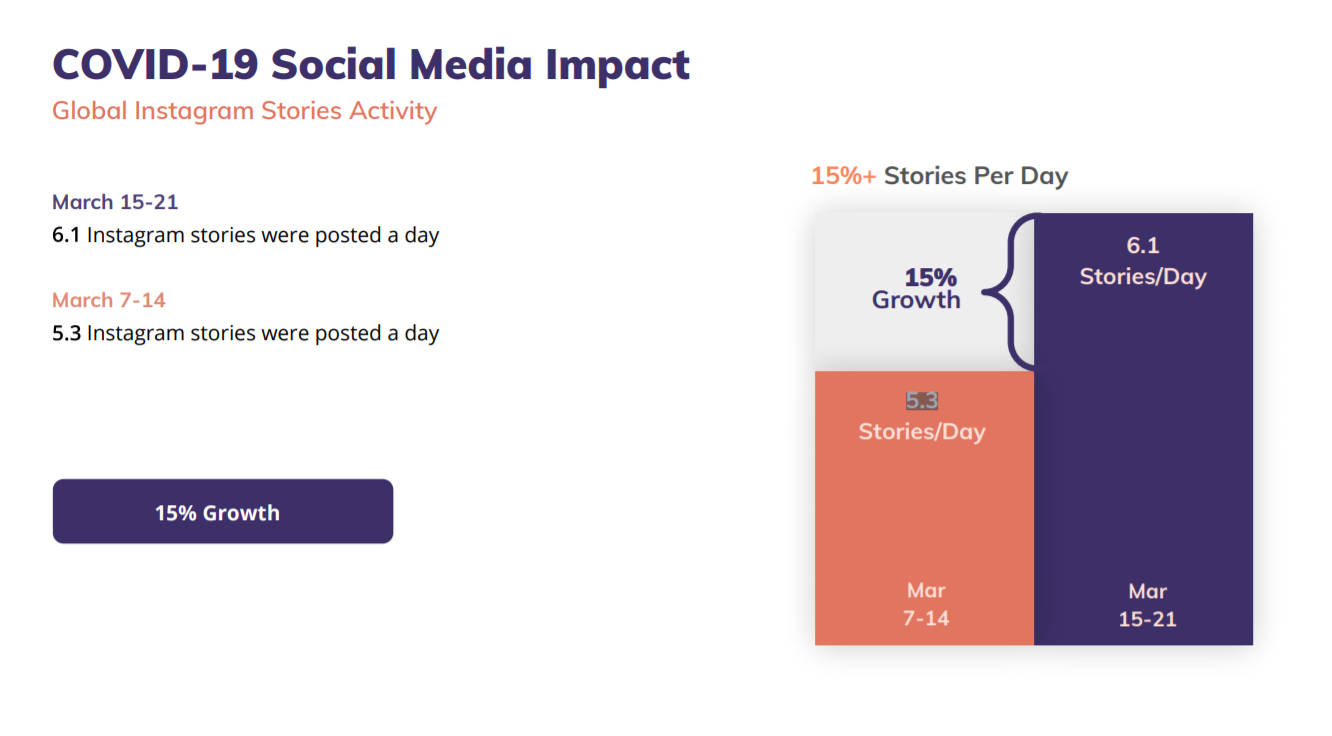Select the 6.1 Stories/Day label on purple bar
The width and height of the screenshot is (1332, 736).
click(x=1143, y=261)
